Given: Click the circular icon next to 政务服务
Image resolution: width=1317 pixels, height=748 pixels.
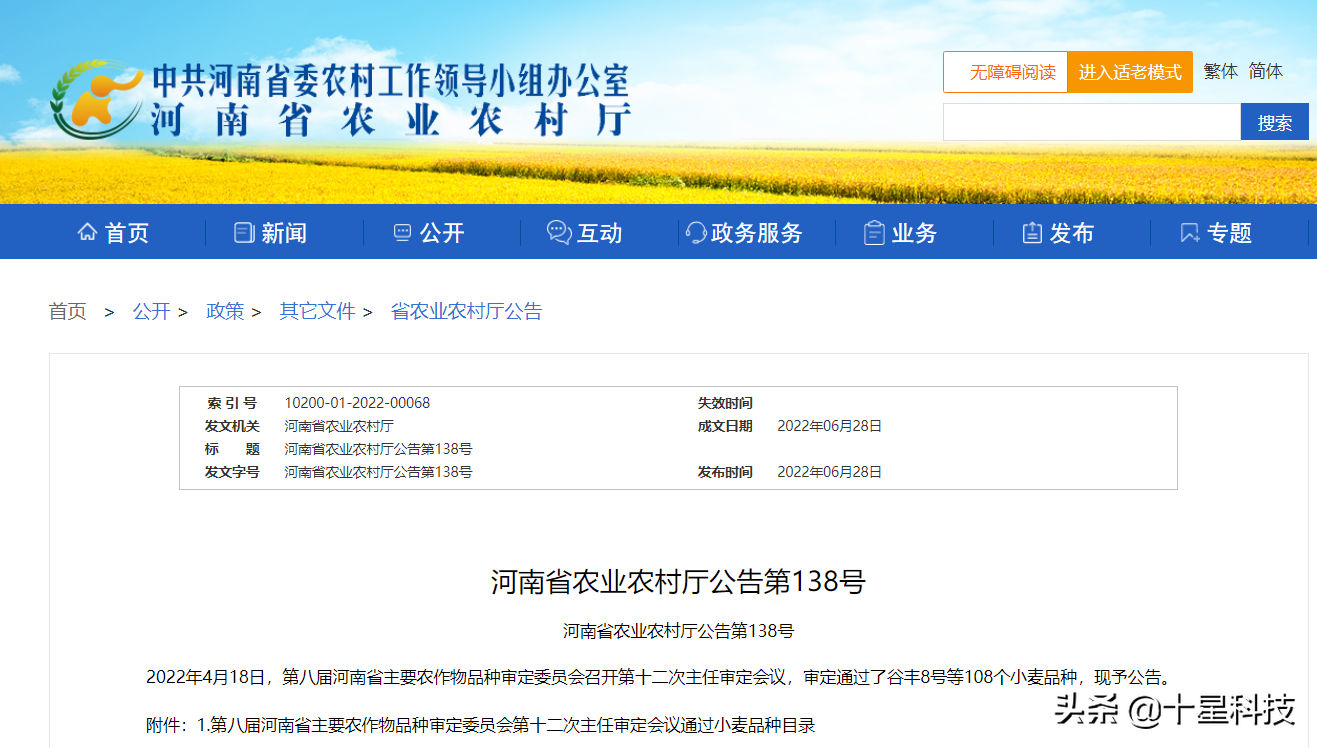Looking at the screenshot, I should tap(694, 232).
